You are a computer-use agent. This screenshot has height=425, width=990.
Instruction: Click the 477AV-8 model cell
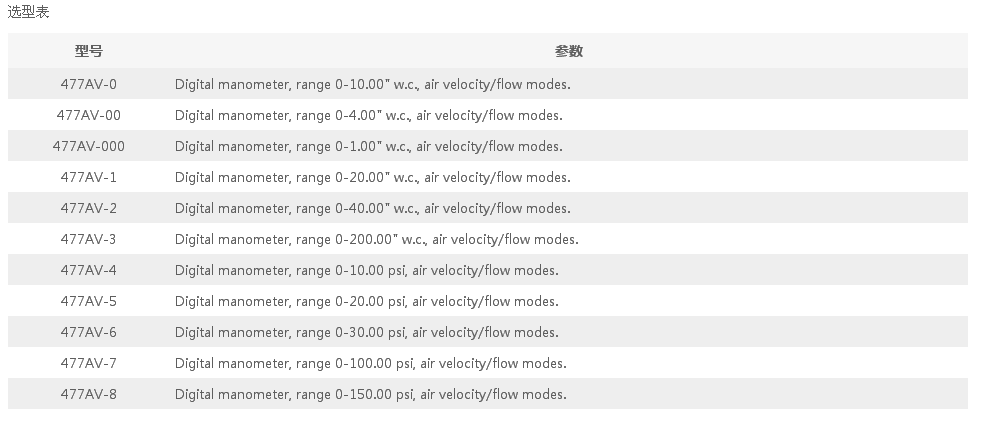tap(88, 394)
